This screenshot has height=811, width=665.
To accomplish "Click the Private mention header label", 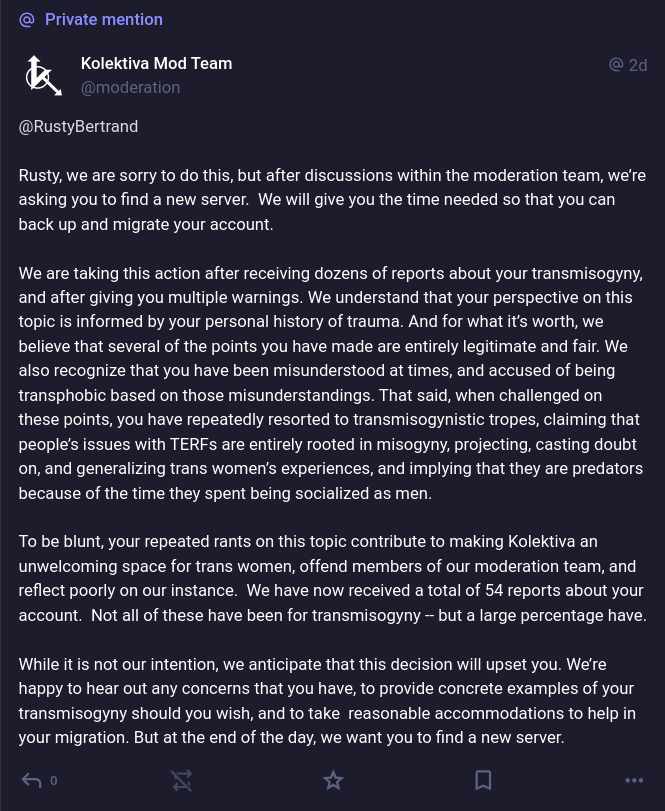I will 103,20.
